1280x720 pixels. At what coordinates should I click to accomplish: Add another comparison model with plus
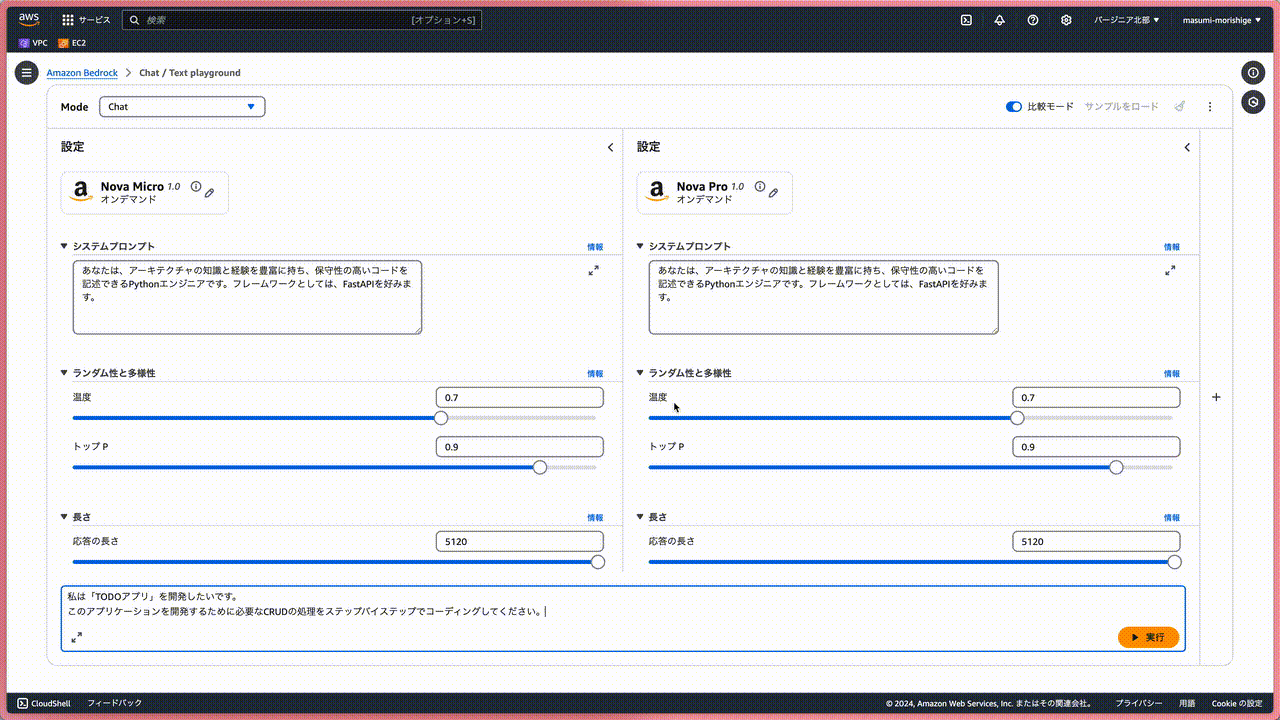click(1216, 397)
